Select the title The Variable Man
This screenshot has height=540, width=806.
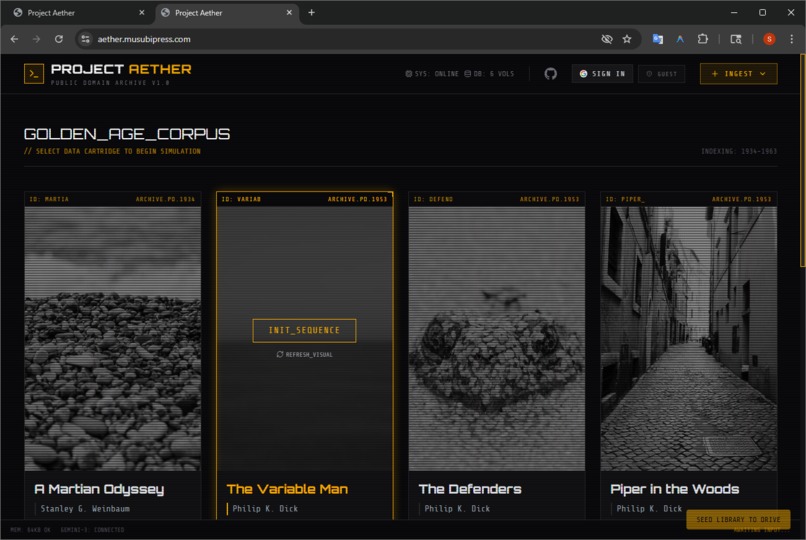287,489
